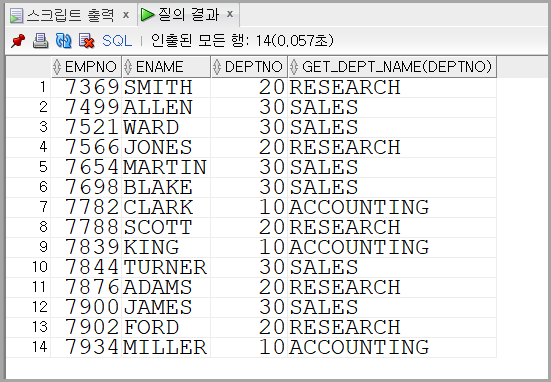Select the ADAMS name cell
Viewport: 551px width, 382px height.
166,287
